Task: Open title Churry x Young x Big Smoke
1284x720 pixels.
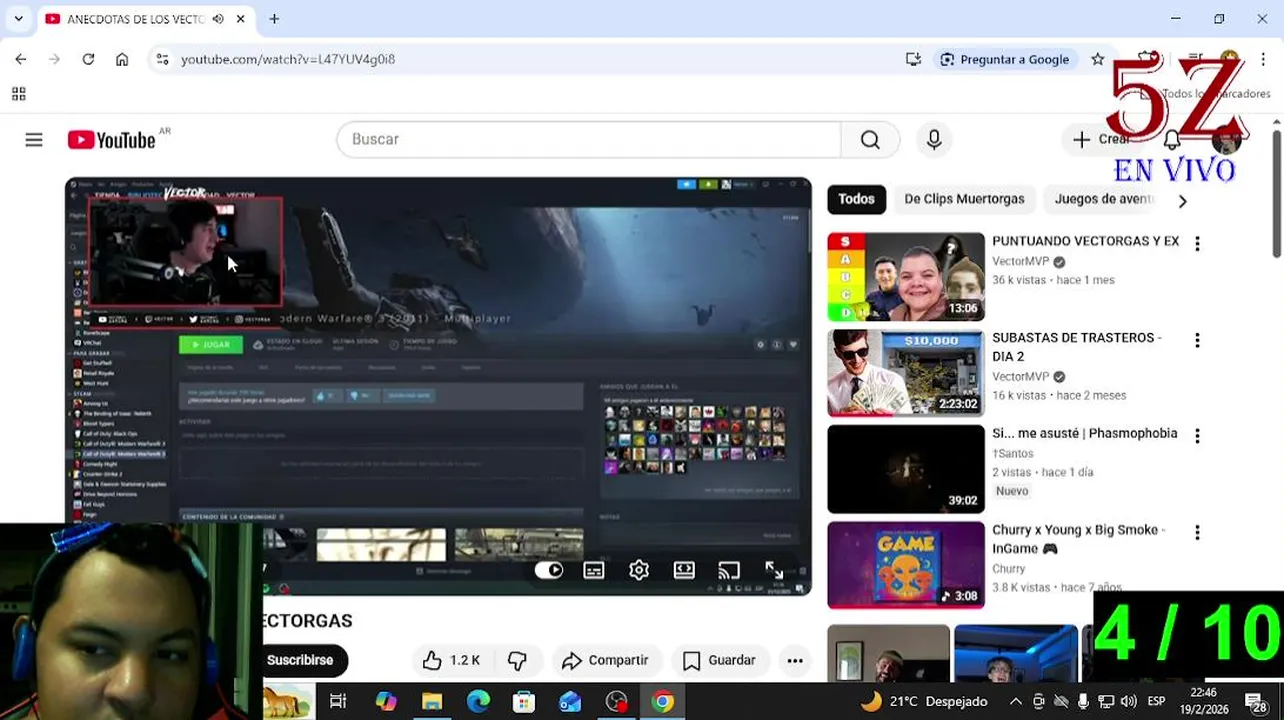Action: tap(1079, 539)
